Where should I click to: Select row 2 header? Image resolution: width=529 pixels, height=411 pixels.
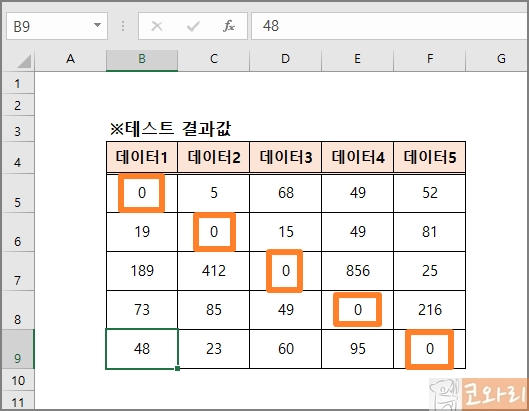[x=18, y=105]
